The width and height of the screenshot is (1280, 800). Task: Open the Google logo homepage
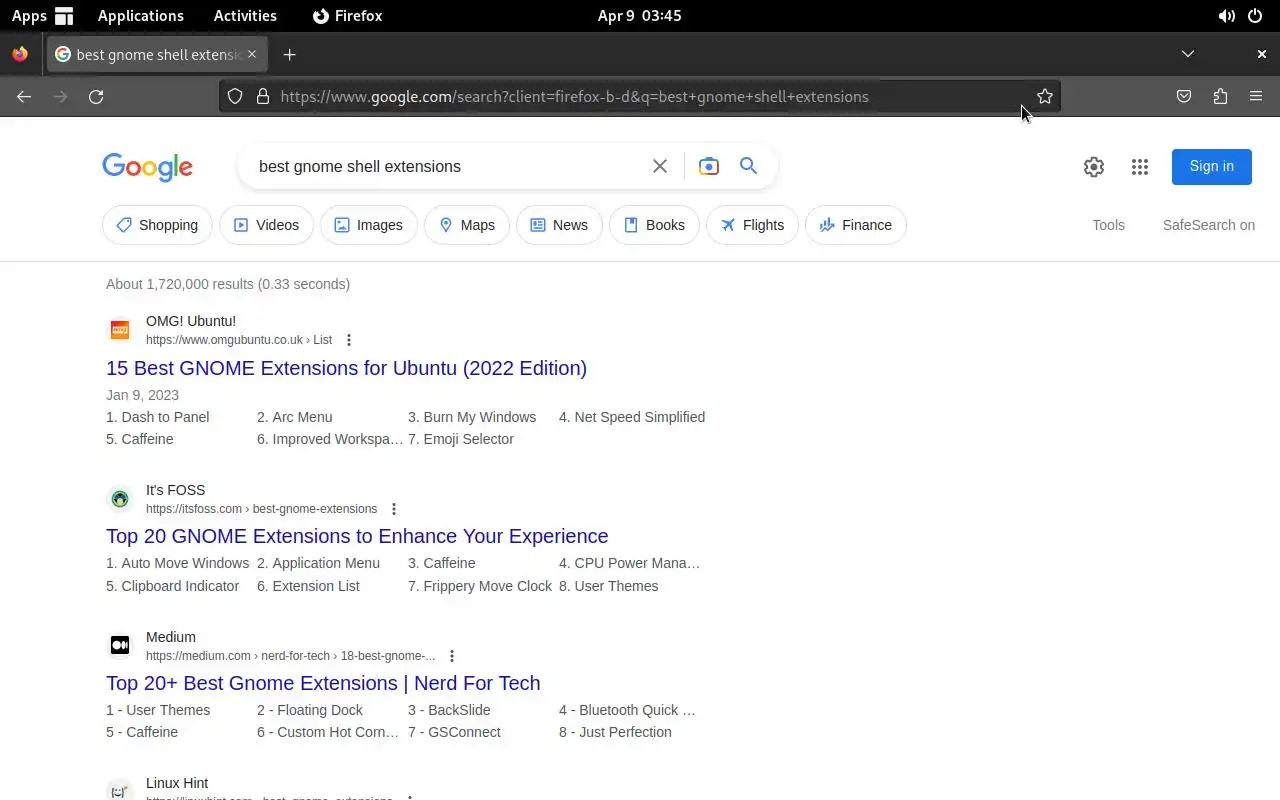[147, 167]
